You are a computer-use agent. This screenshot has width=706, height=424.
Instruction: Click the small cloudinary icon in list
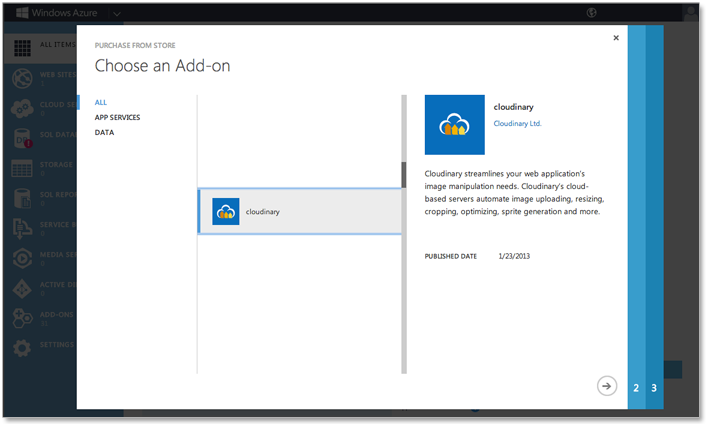(226, 212)
